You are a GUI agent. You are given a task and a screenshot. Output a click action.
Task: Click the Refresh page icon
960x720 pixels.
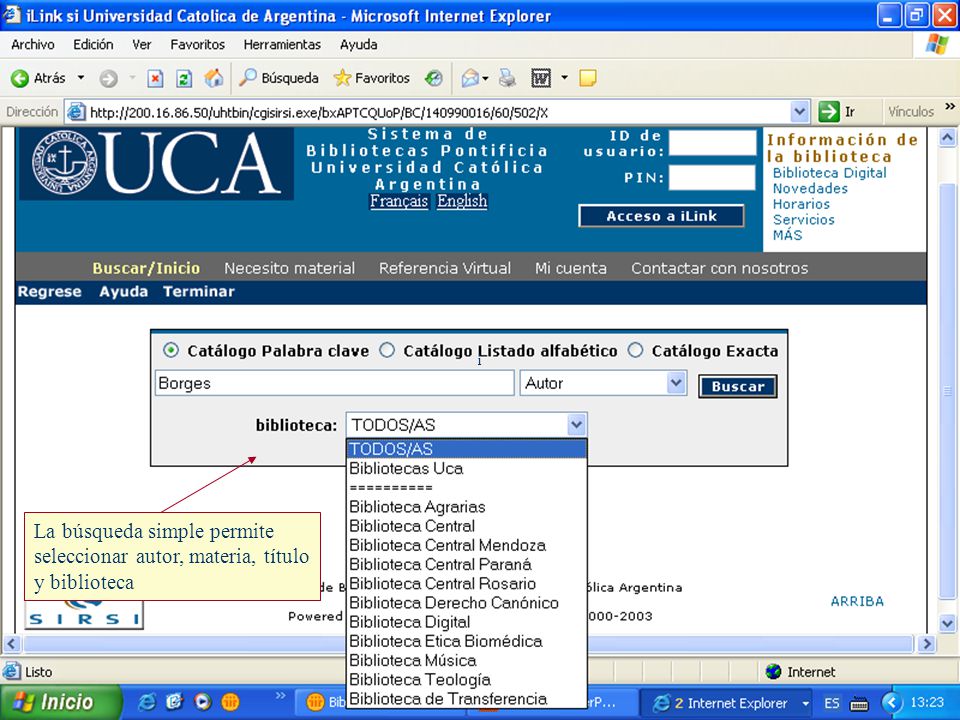click(184, 78)
